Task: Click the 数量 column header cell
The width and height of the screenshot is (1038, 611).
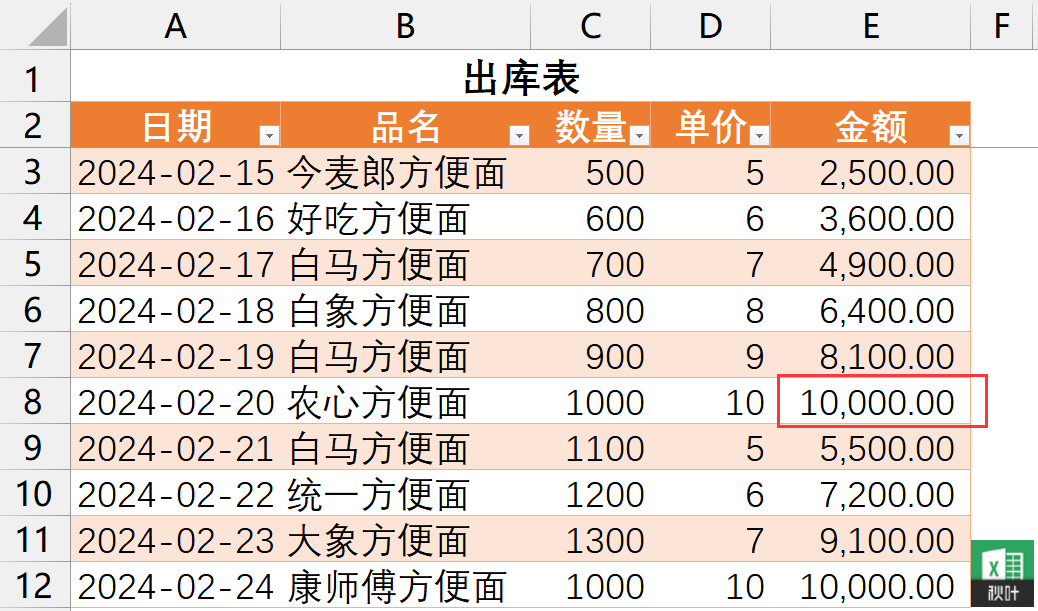Action: pyautogui.click(x=590, y=125)
